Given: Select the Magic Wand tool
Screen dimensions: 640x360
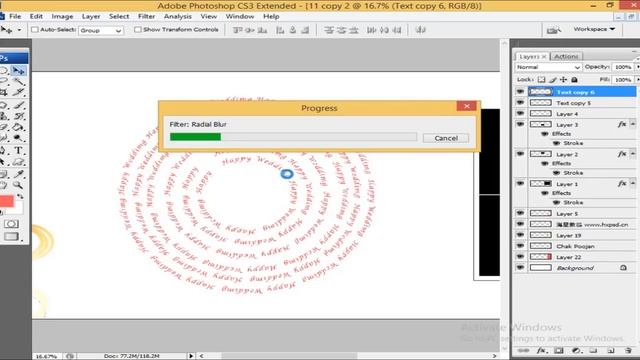Looking at the screenshot, I should coord(18,82).
